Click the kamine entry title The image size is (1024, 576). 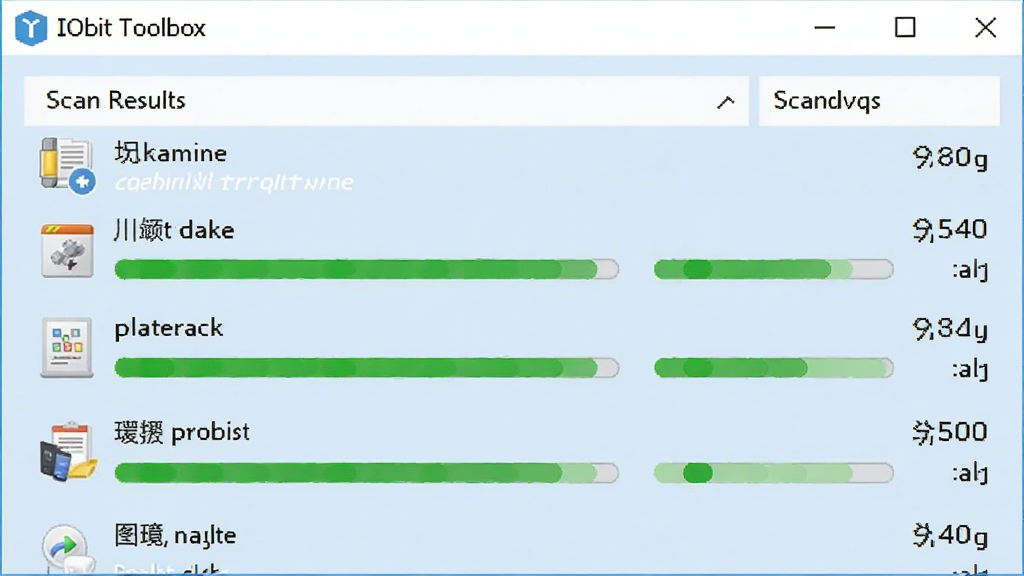click(x=171, y=153)
